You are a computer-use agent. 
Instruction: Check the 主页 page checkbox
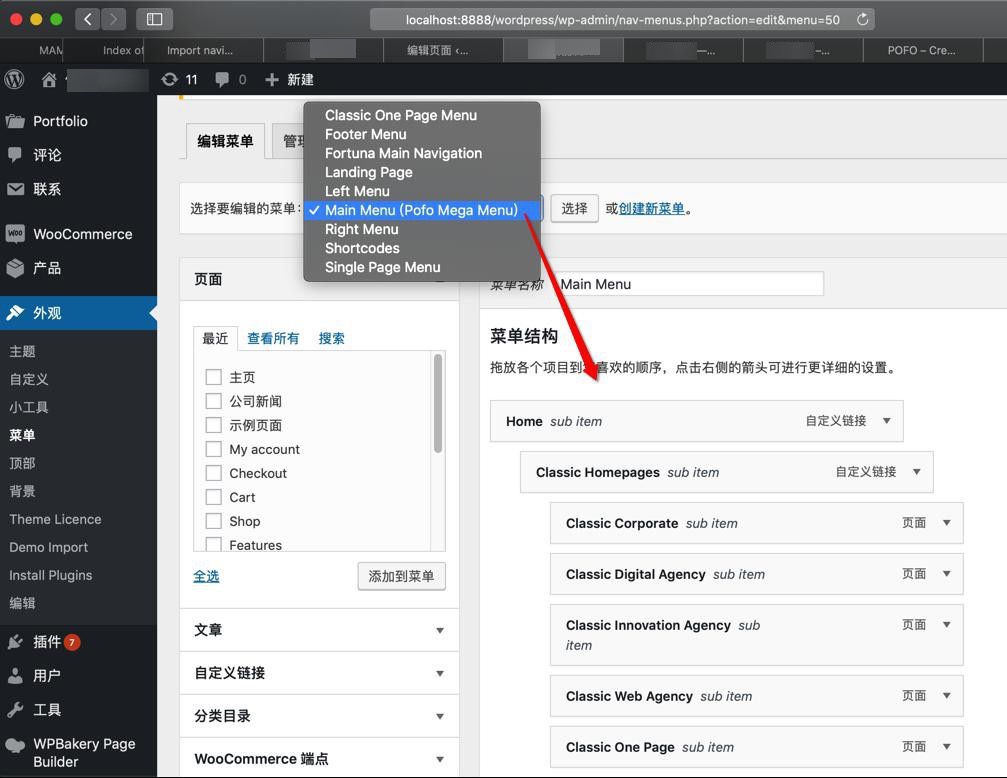pos(213,377)
